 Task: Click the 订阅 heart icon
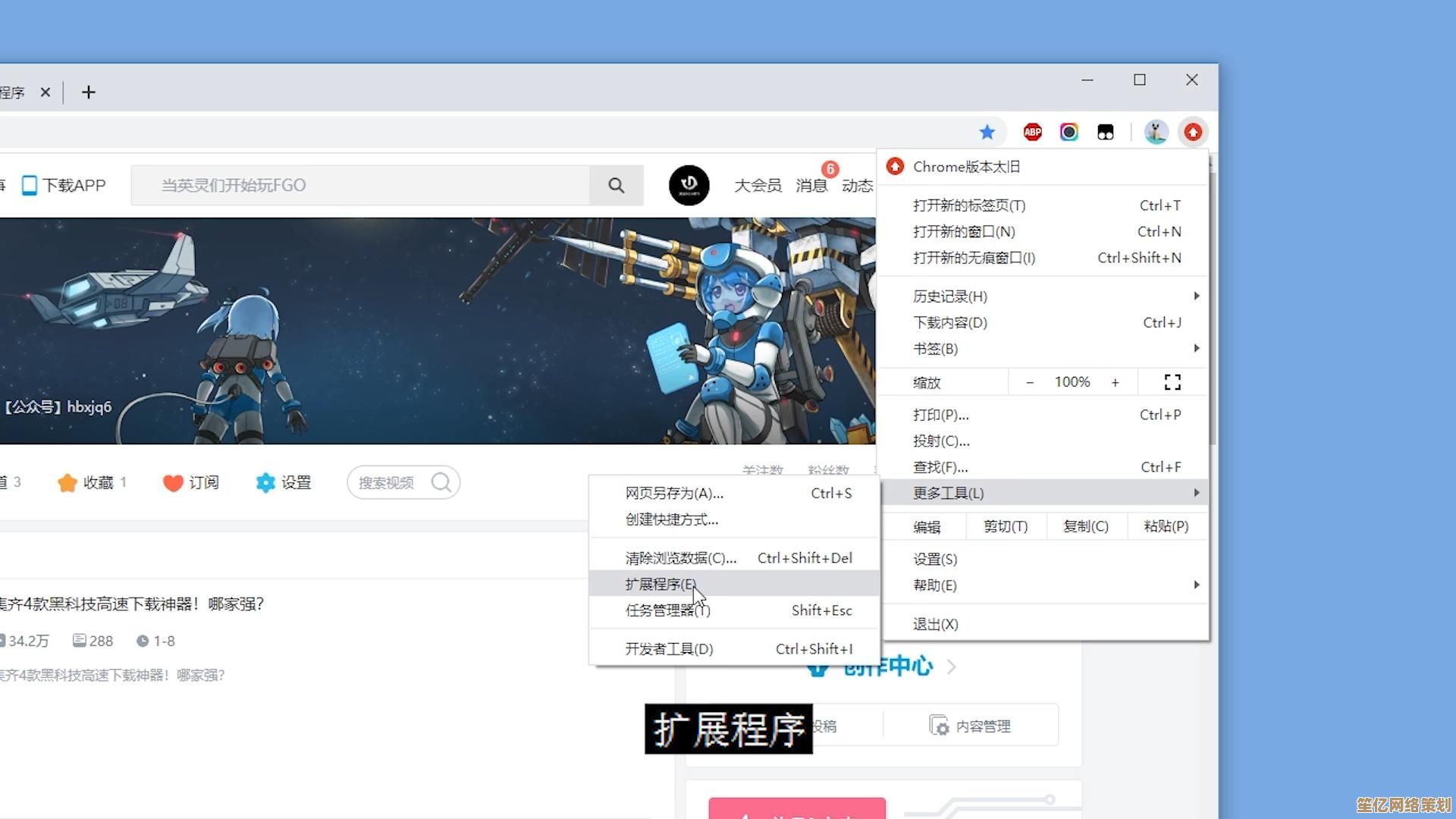pos(173,483)
